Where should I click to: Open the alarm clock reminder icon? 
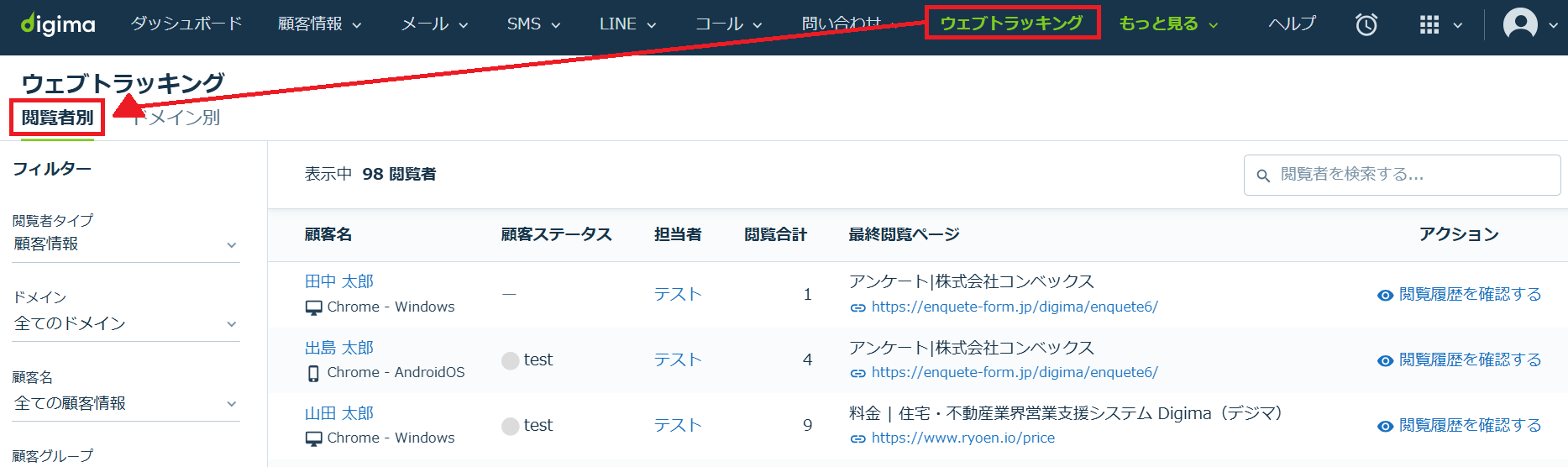click(1366, 24)
